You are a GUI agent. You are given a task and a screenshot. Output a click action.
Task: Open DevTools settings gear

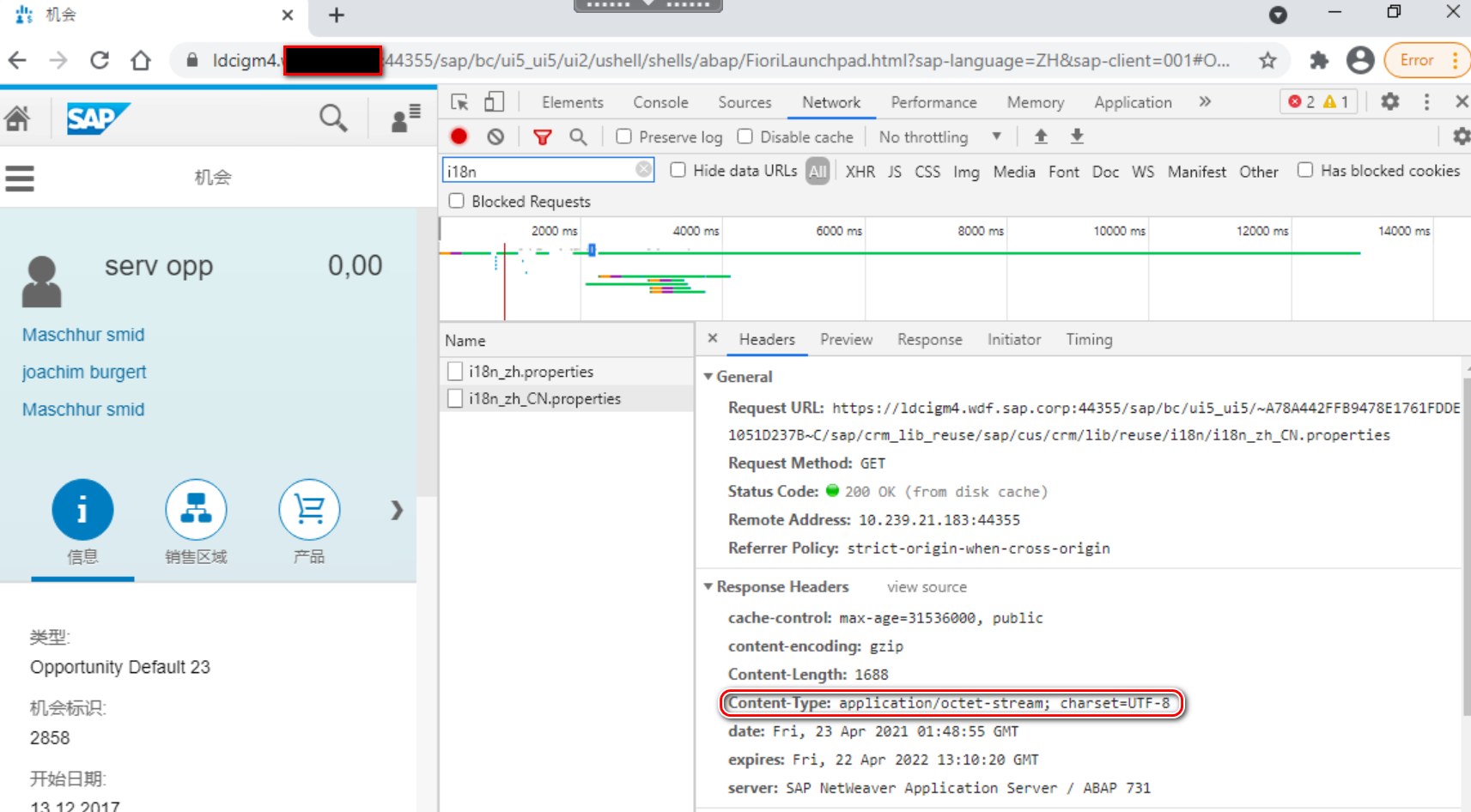[x=1389, y=101]
